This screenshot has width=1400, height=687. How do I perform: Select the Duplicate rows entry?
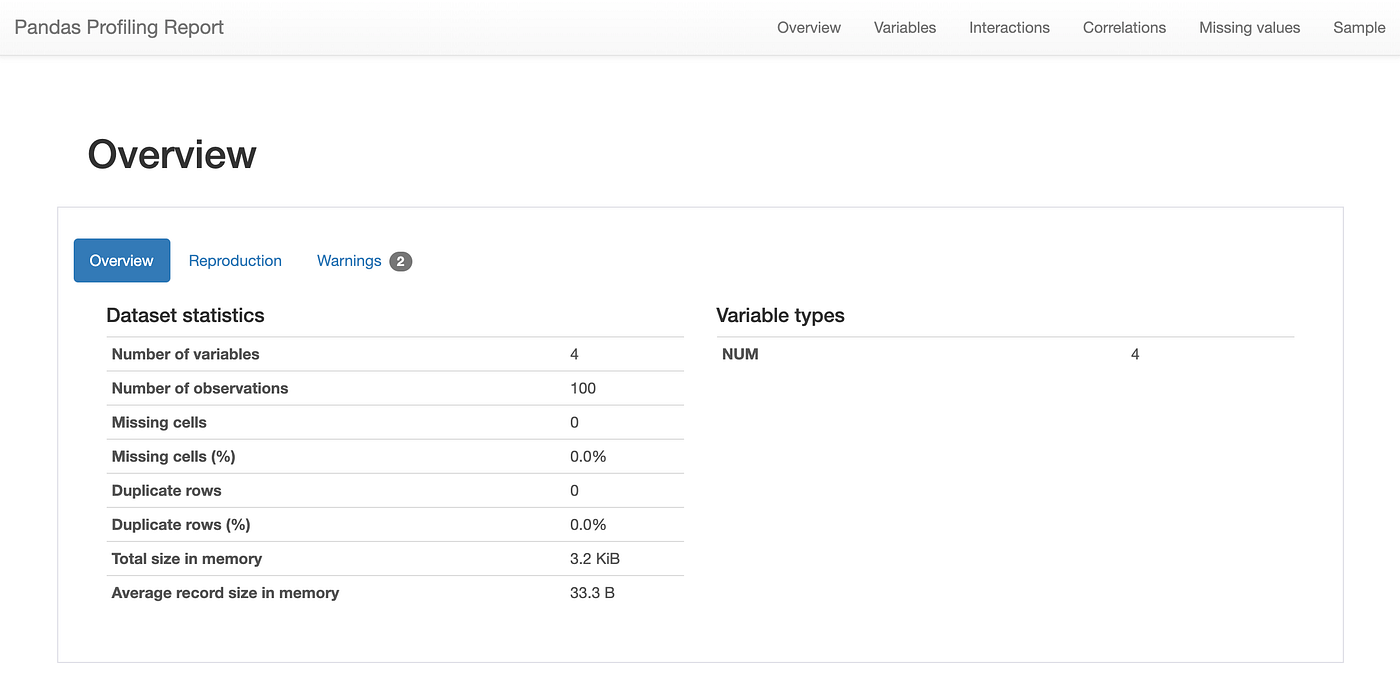166,490
